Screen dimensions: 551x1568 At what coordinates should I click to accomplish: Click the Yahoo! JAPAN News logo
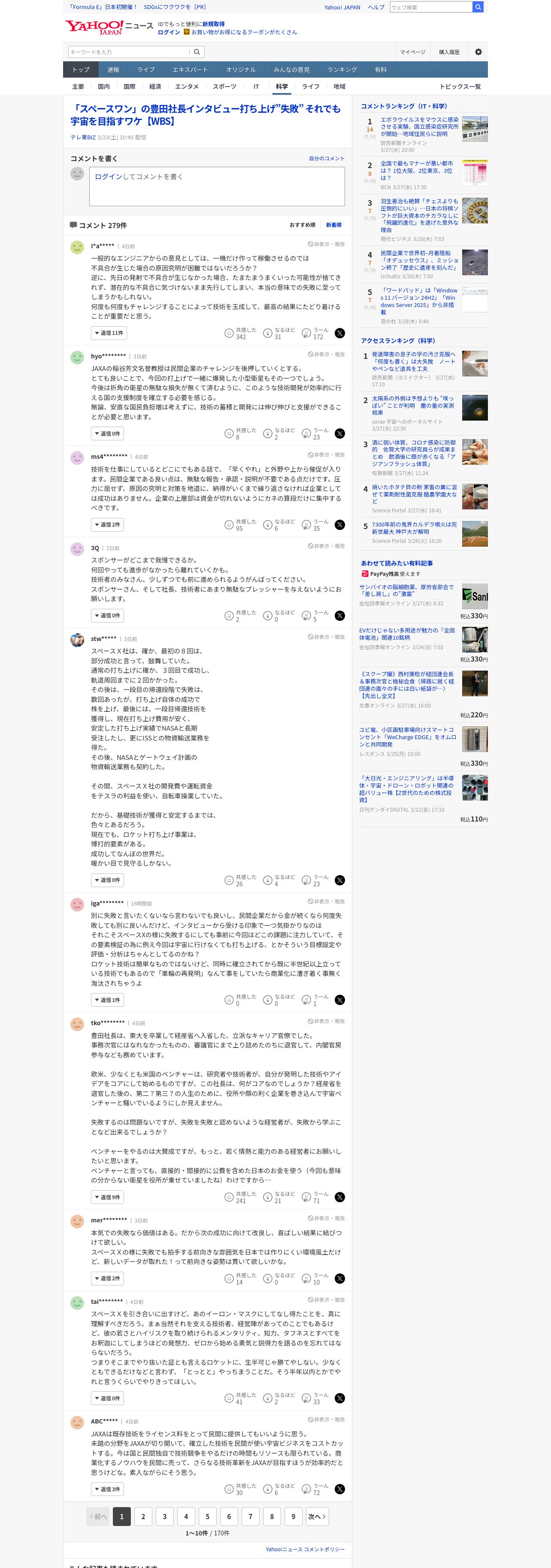pos(109,27)
